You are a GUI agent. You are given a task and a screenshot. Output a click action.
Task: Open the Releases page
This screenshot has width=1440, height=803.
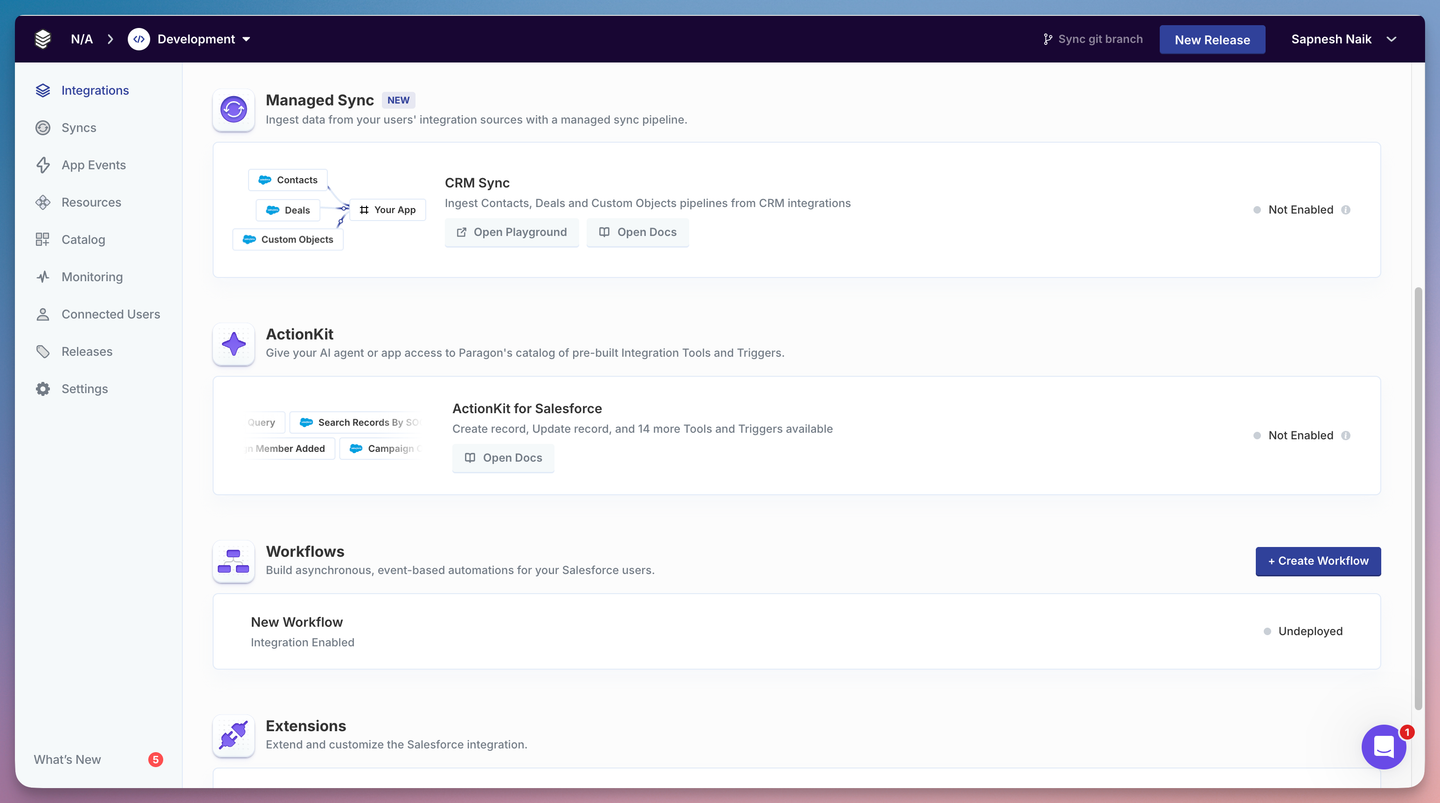(87, 352)
